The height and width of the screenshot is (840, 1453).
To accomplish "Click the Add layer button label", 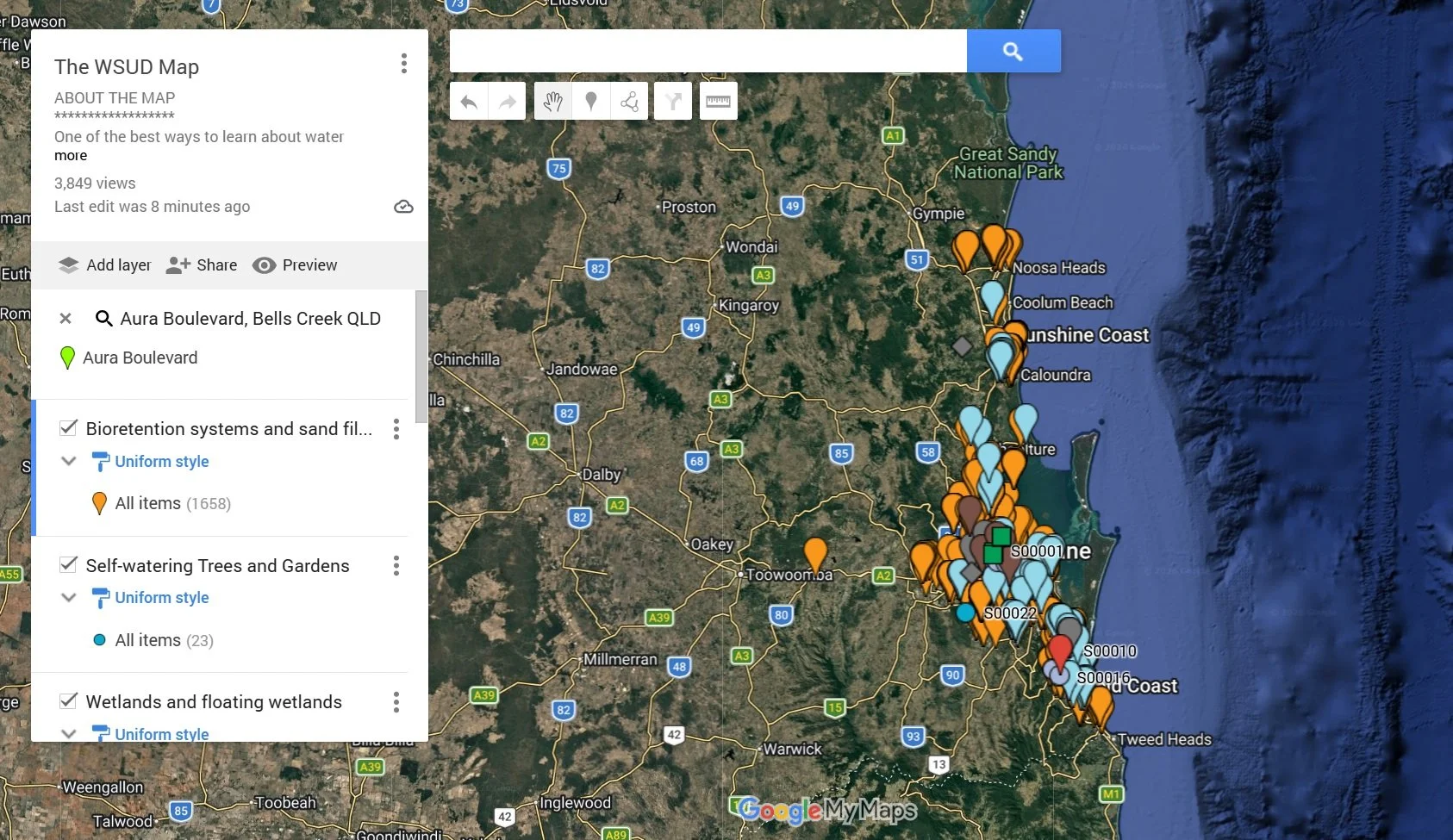I will coord(119,265).
